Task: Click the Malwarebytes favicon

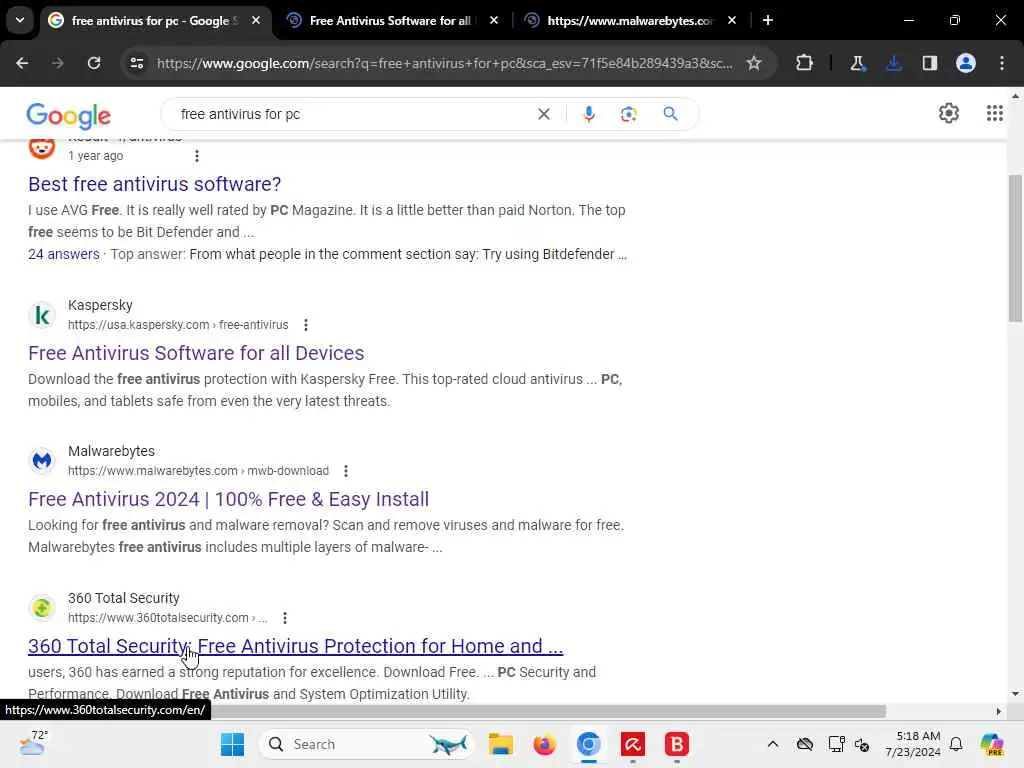Action: tap(42, 461)
